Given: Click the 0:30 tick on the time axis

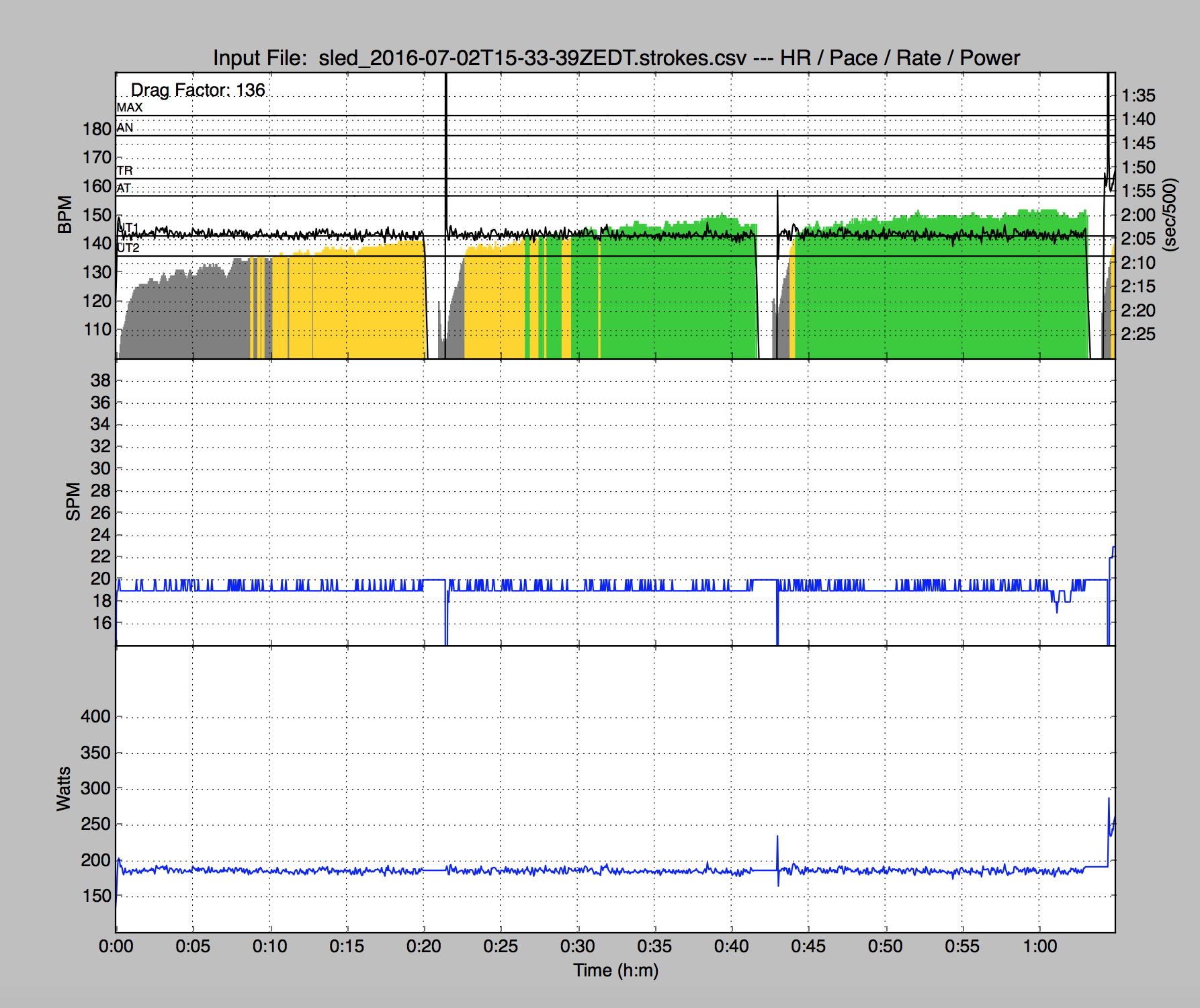Looking at the screenshot, I should click(x=577, y=946).
